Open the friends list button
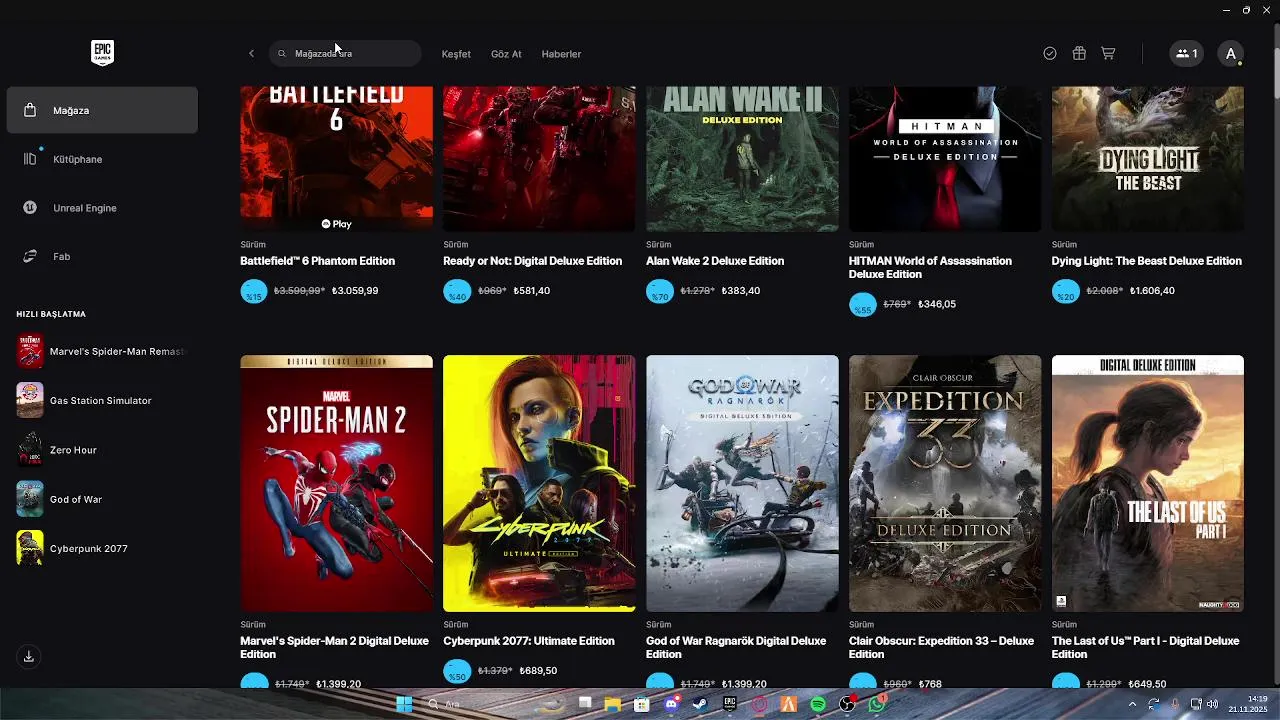Image resolution: width=1280 pixels, height=720 pixels. [1187, 54]
